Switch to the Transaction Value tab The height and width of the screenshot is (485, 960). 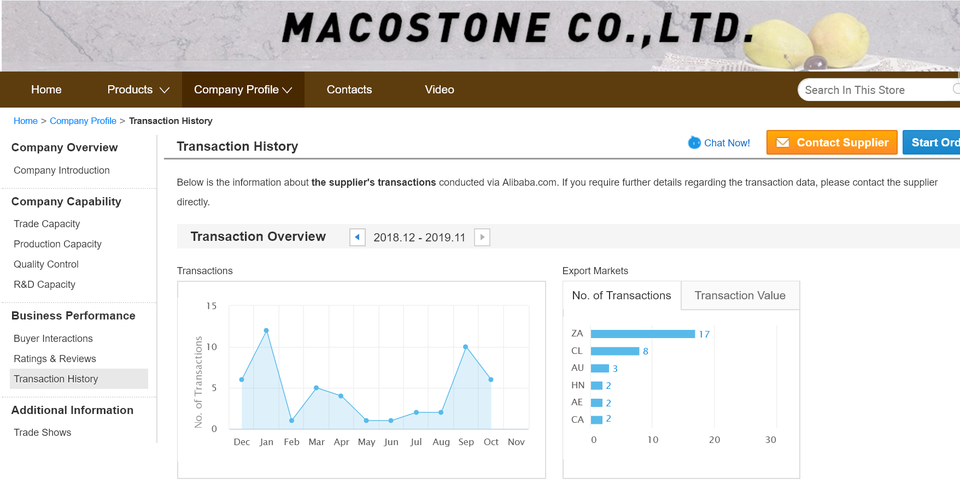740,295
